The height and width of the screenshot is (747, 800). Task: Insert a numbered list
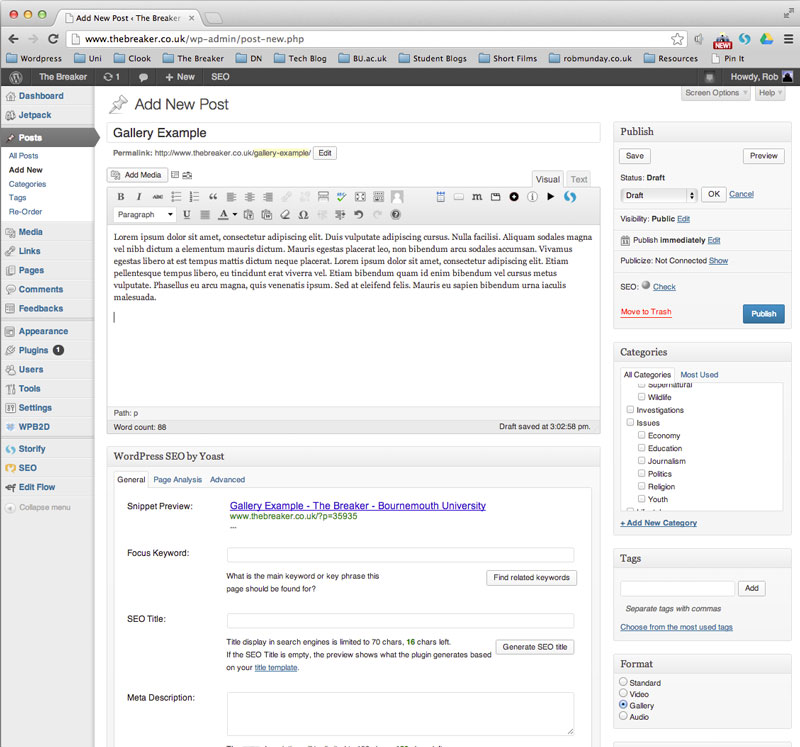[x=194, y=197]
